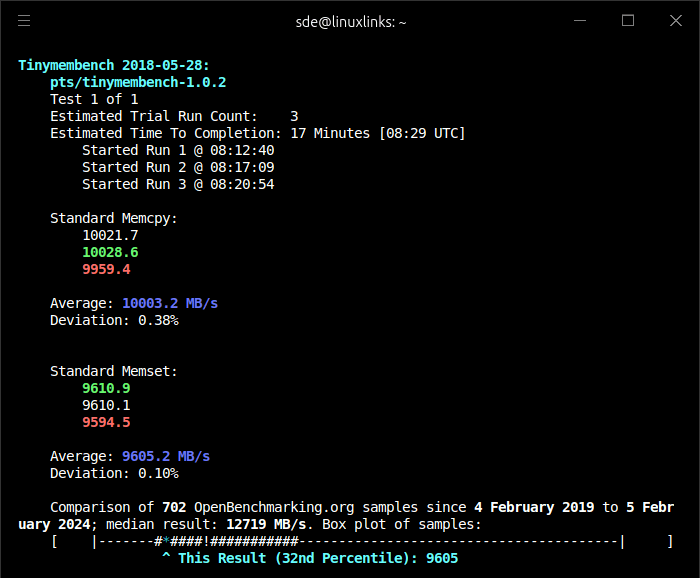
Task: Select the Memcpy value 10021.7
Action: 110,235
